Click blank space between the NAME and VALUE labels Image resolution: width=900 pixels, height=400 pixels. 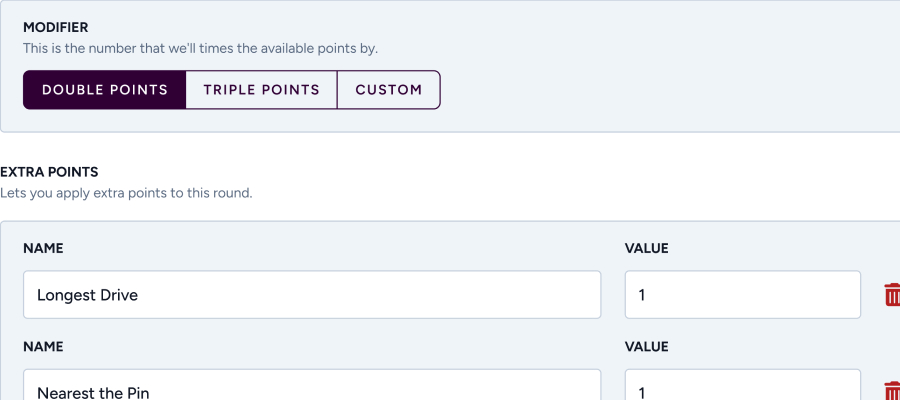[350, 248]
